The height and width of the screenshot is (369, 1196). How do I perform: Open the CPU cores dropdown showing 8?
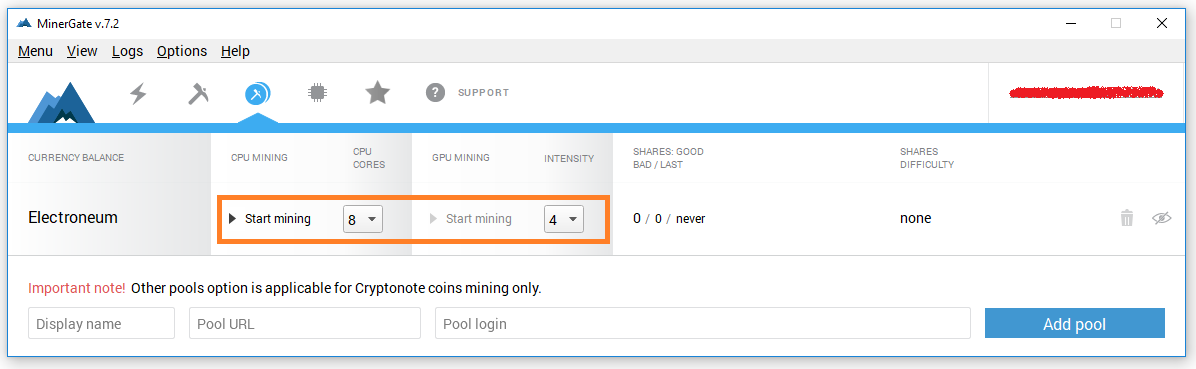coord(362,220)
